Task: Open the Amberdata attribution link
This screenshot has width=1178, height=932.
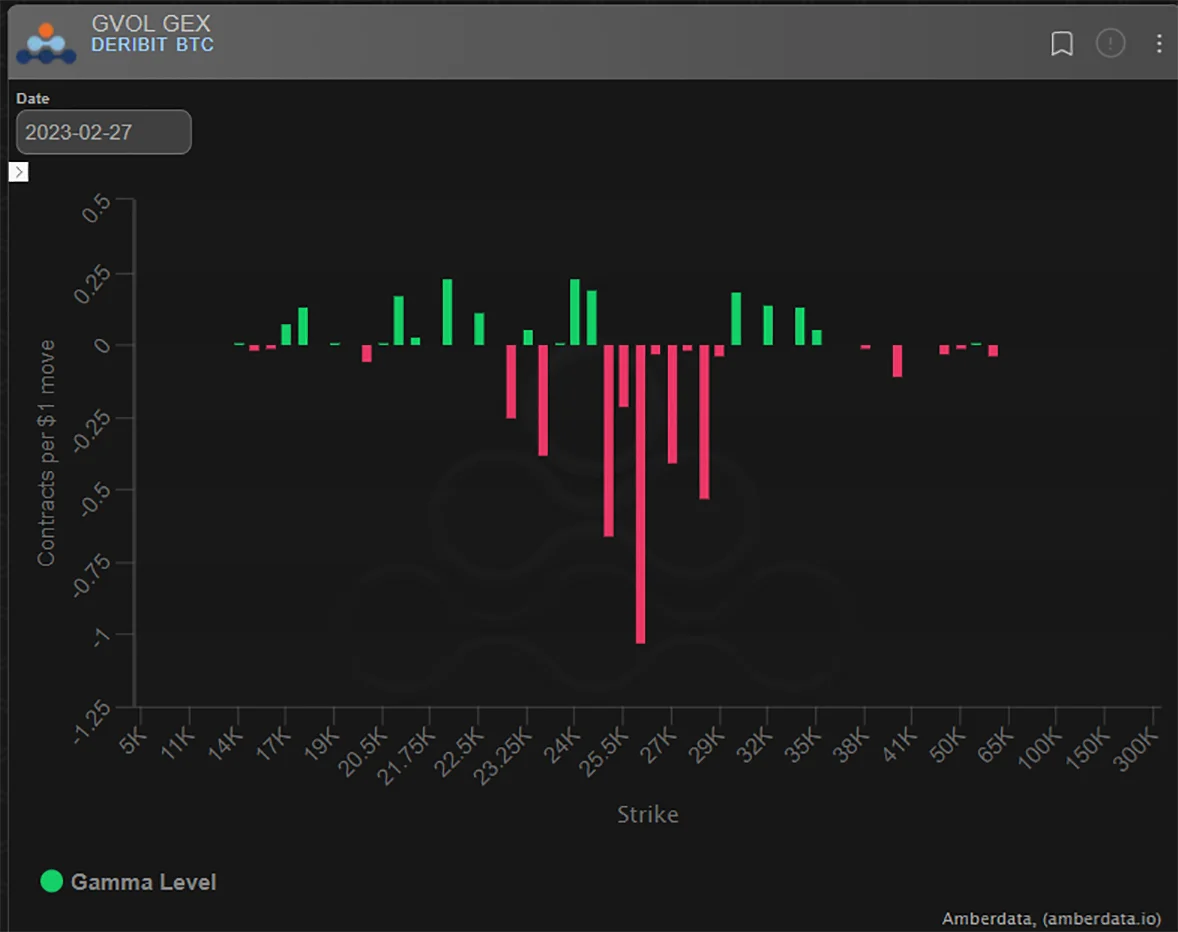Action: click(1051, 918)
